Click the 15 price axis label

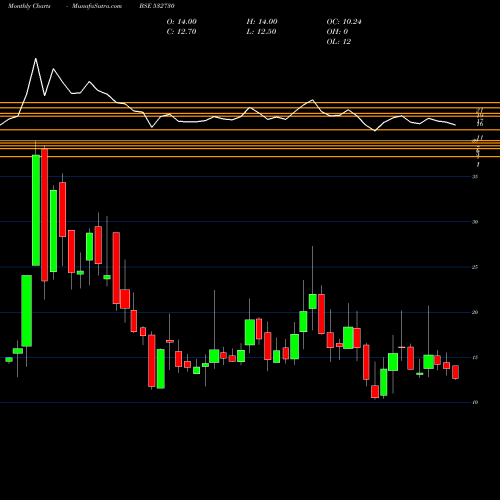coord(475,358)
